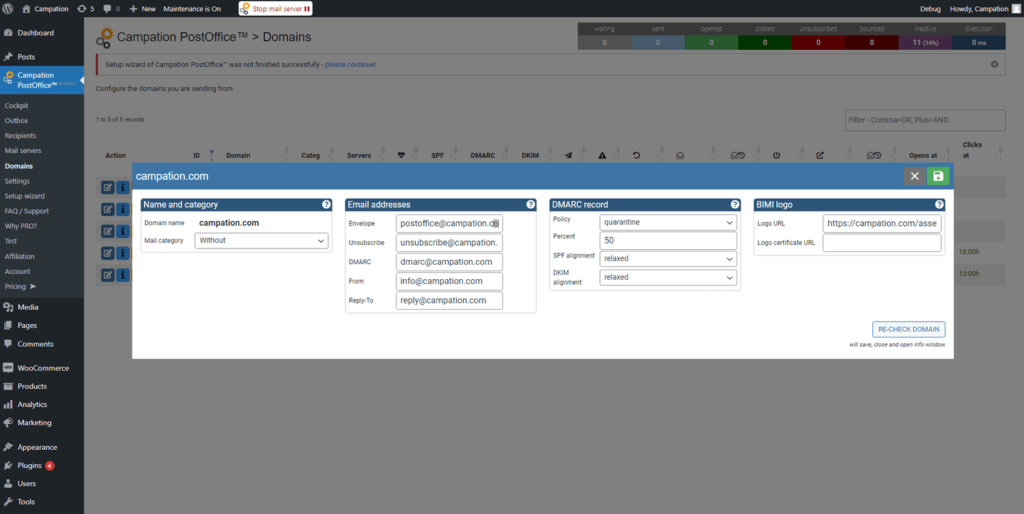Click the external link column header icon
The height and width of the screenshot is (514, 1024).
tap(820, 155)
